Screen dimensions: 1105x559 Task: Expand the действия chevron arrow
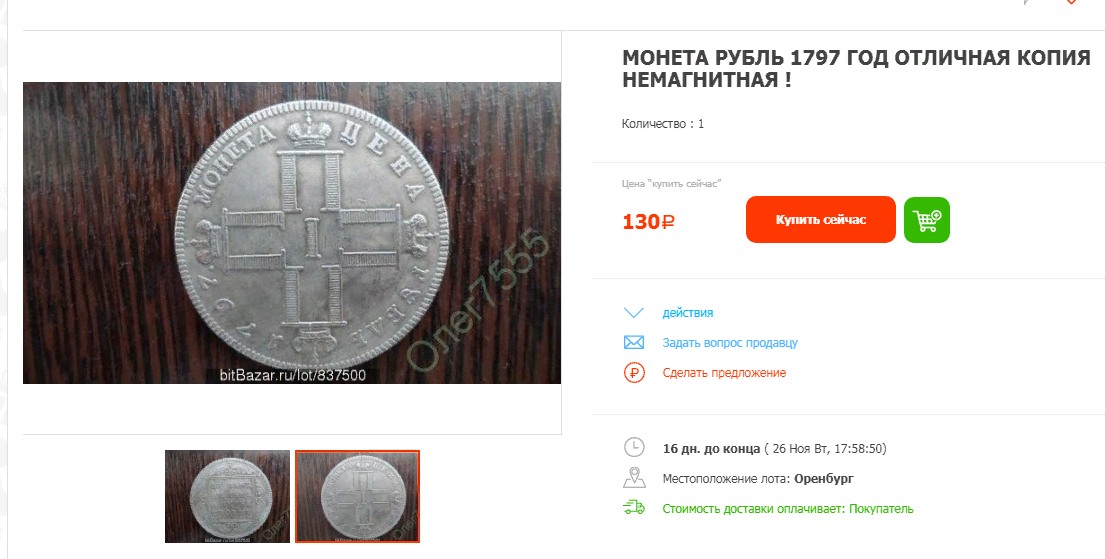pos(634,312)
